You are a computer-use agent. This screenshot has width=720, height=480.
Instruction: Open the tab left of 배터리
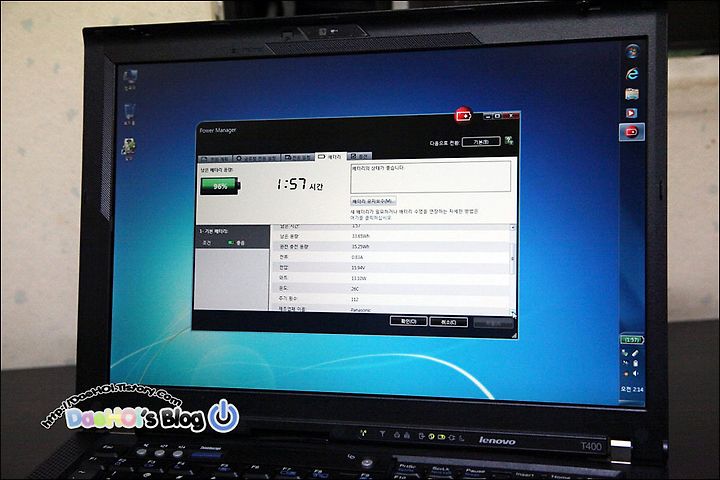[298, 158]
